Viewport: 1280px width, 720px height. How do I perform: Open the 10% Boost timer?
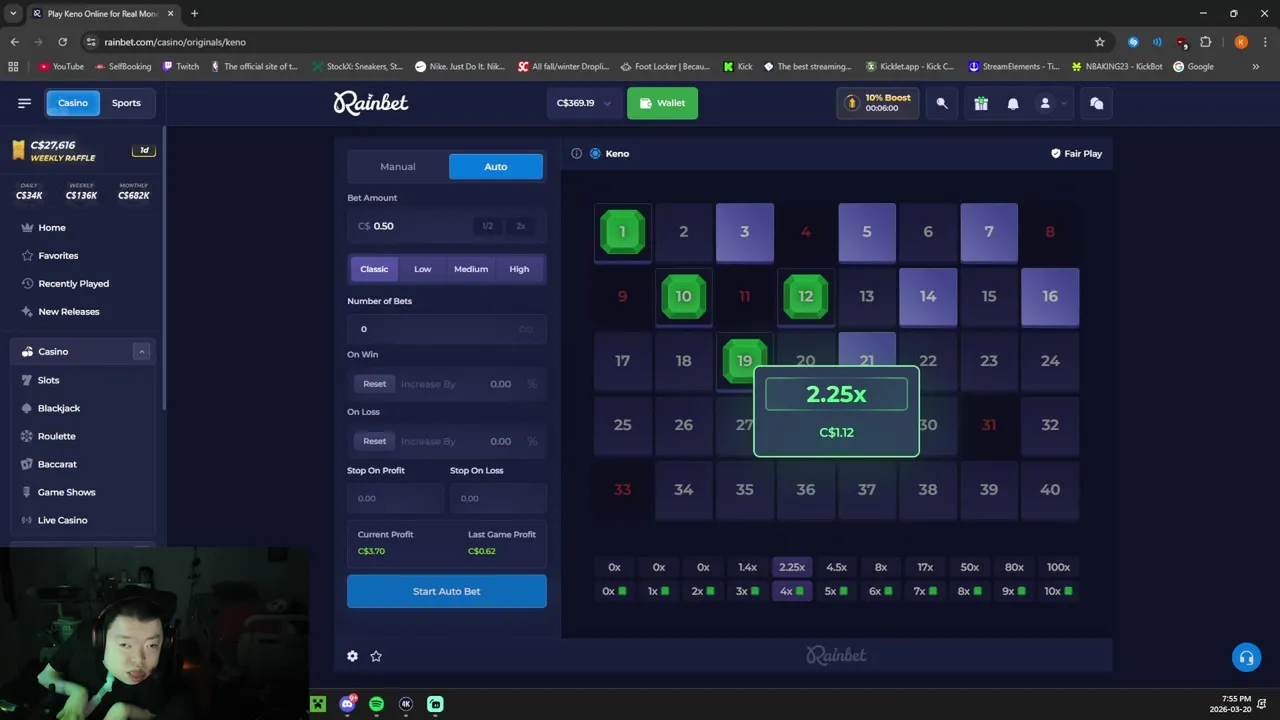877,103
